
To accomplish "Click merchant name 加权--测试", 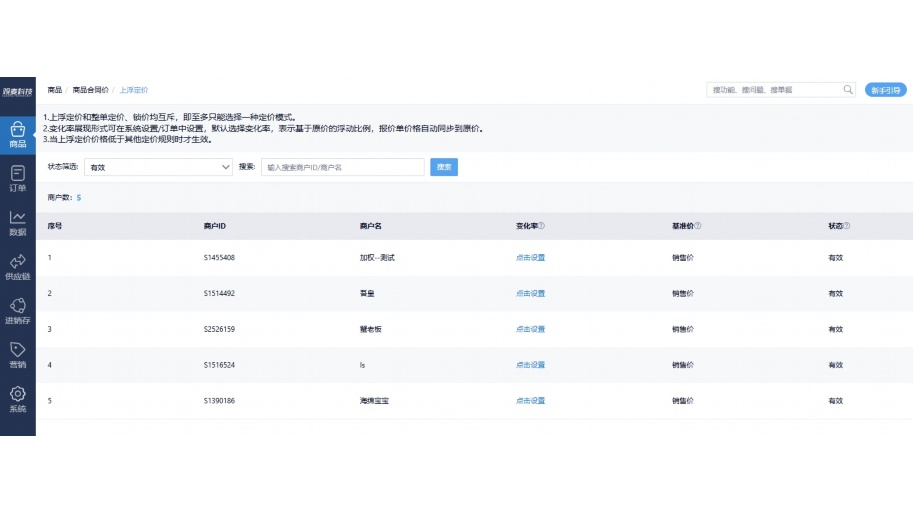I will coord(377,257).
